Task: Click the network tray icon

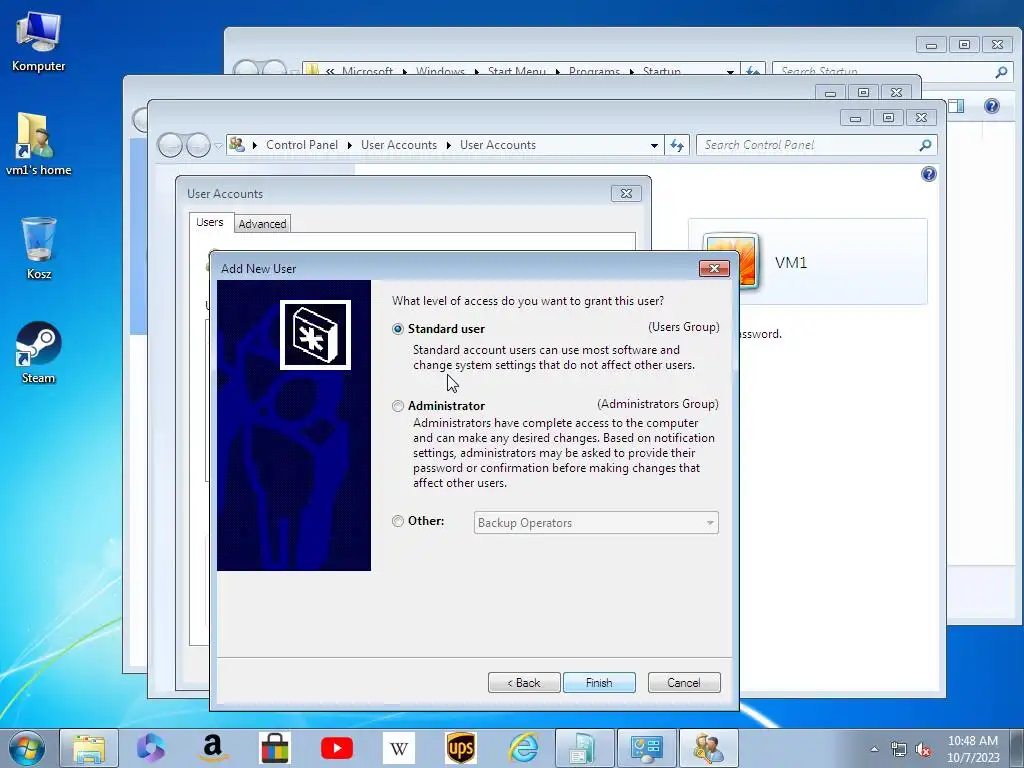Action: [899, 749]
